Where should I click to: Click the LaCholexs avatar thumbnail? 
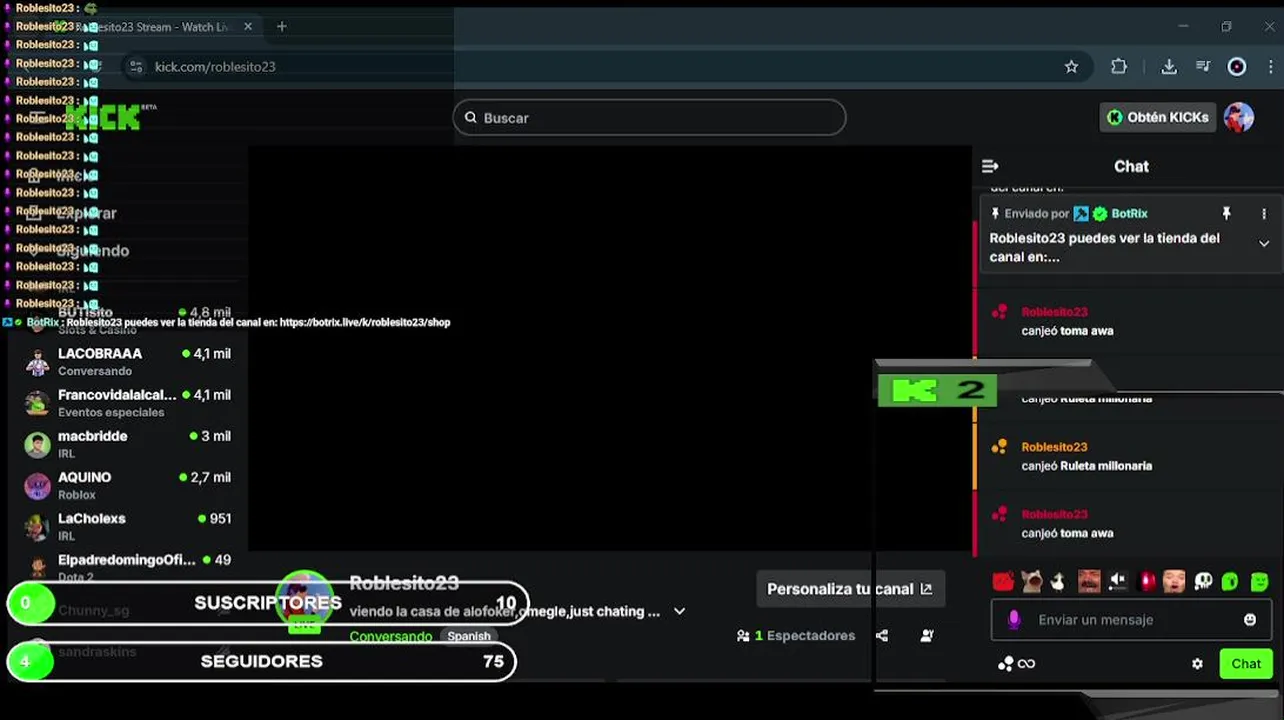click(37, 527)
